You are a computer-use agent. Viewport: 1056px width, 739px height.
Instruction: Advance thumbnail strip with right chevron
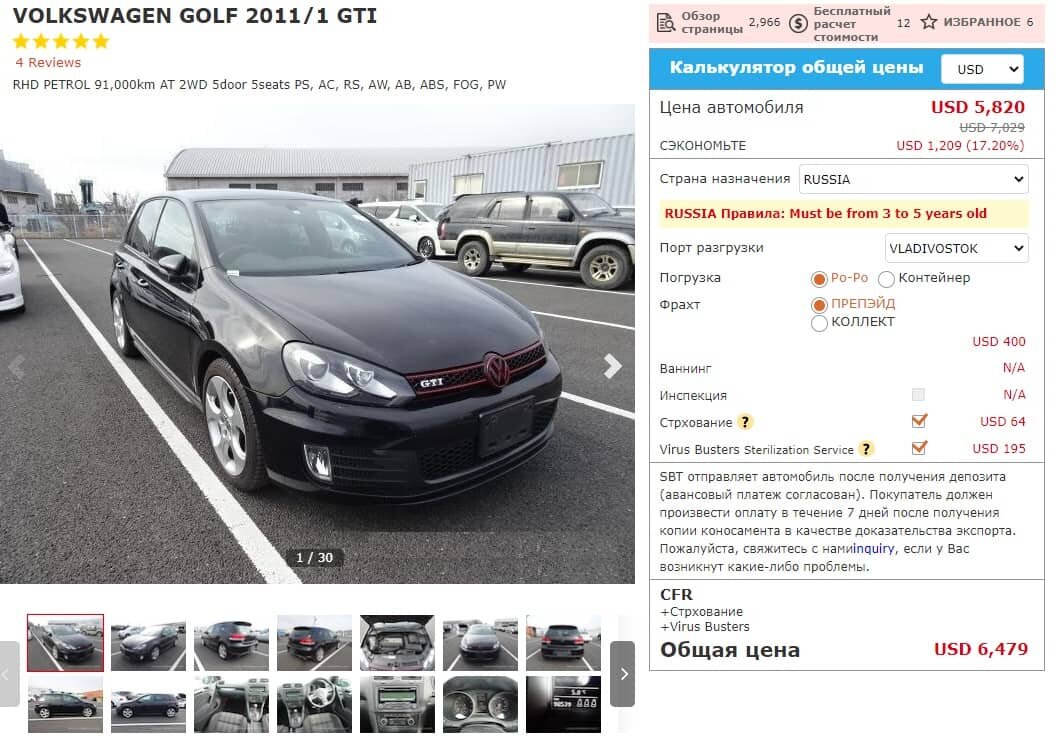coord(623,674)
